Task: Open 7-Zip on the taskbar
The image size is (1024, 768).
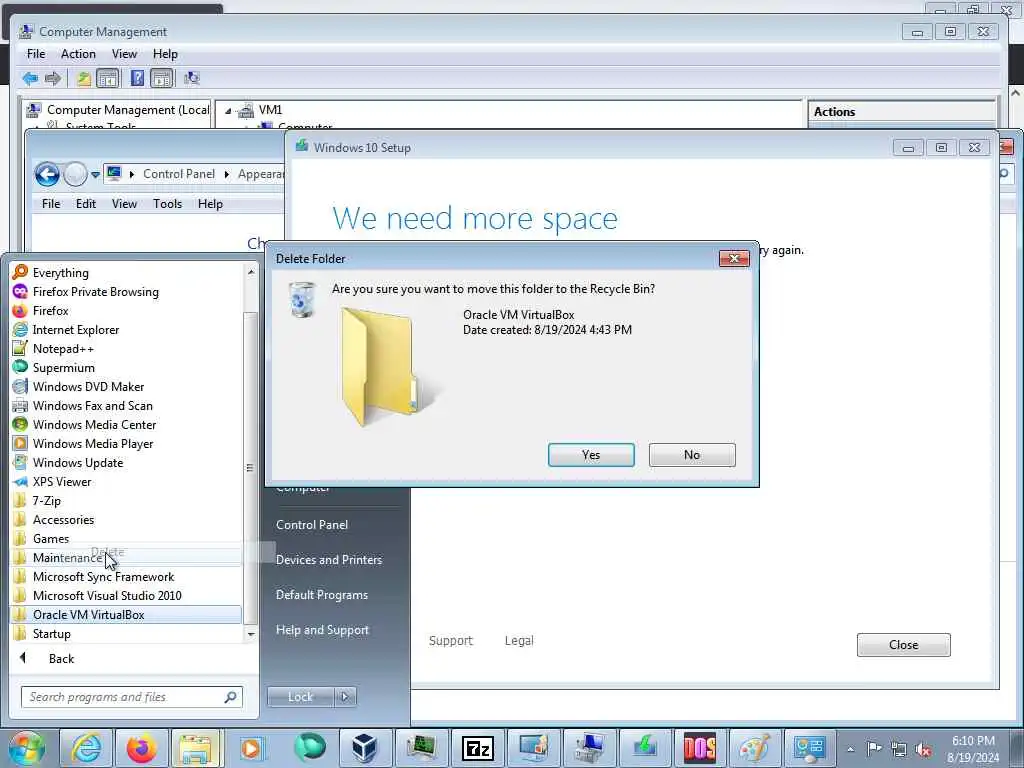Action: 477,748
